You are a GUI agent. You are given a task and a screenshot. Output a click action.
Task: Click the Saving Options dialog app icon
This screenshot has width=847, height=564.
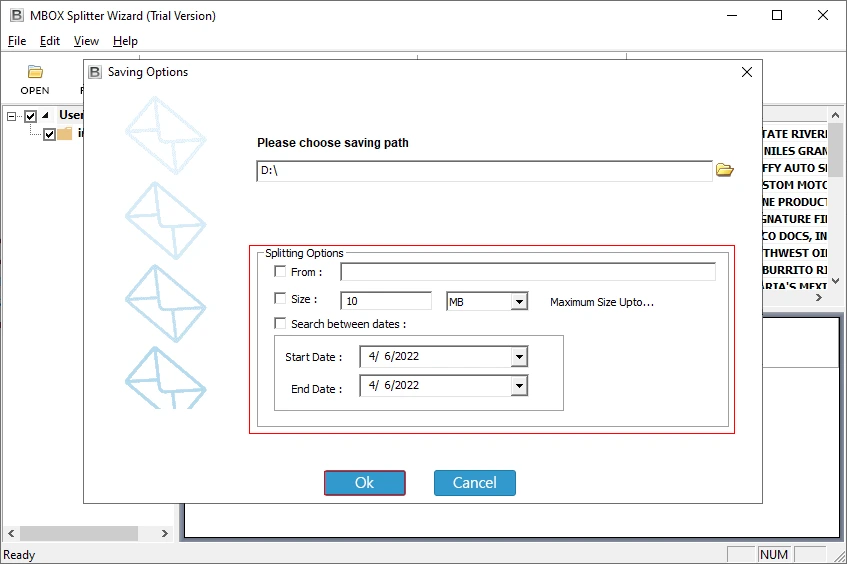[x=95, y=72]
